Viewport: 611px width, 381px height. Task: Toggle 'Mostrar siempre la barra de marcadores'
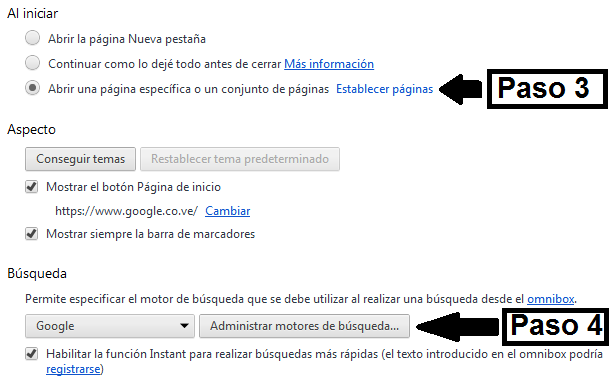(x=32, y=234)
